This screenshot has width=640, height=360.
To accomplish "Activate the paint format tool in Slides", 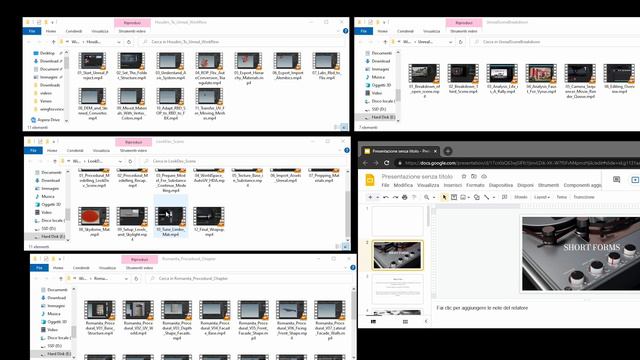I will click(x=414, y=197).
